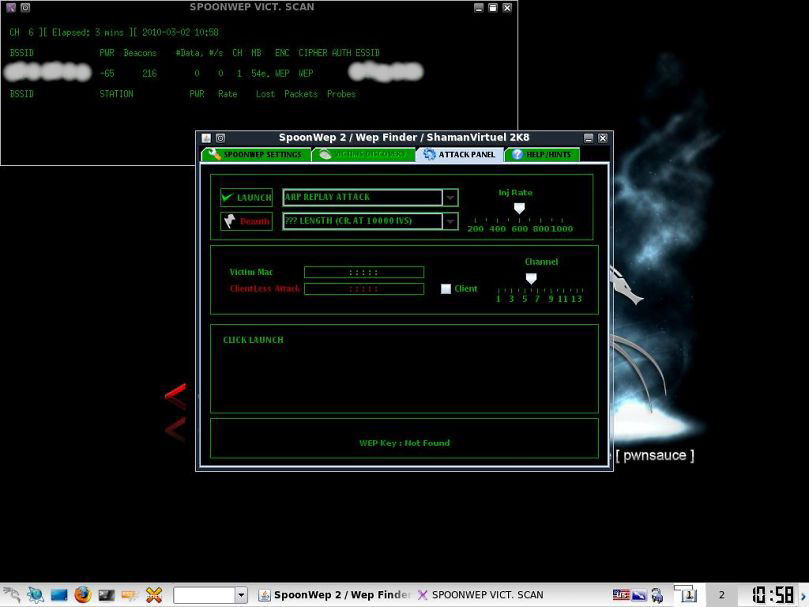Click the blue desktop taskbar icon

click(59, 595)
